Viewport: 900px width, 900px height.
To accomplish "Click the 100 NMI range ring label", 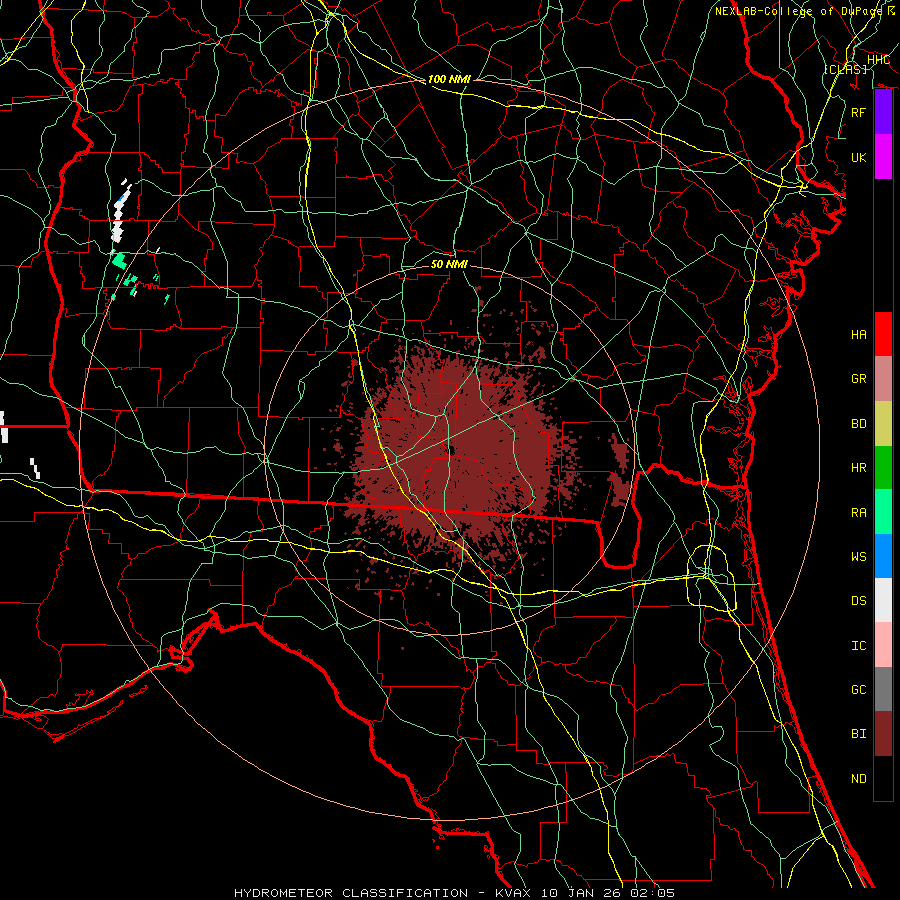I will (x=449, y=79).
